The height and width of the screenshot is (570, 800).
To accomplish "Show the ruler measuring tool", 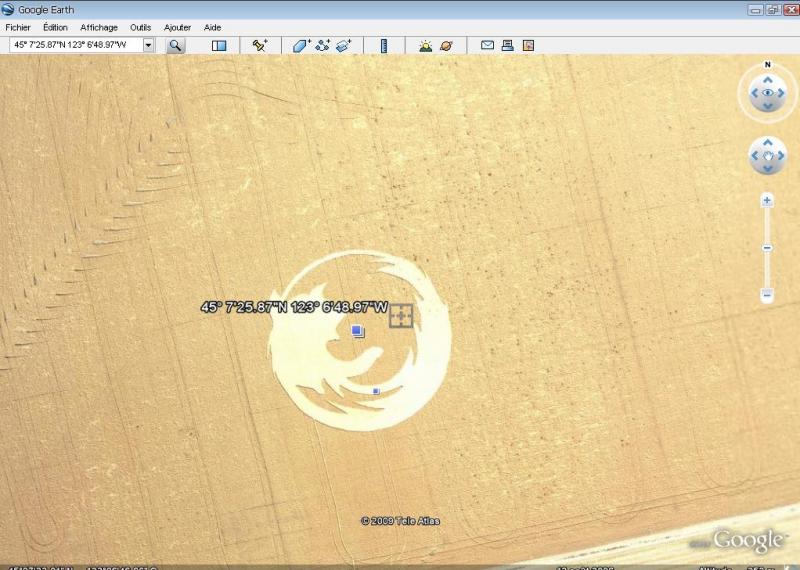I will coord(384,45).
